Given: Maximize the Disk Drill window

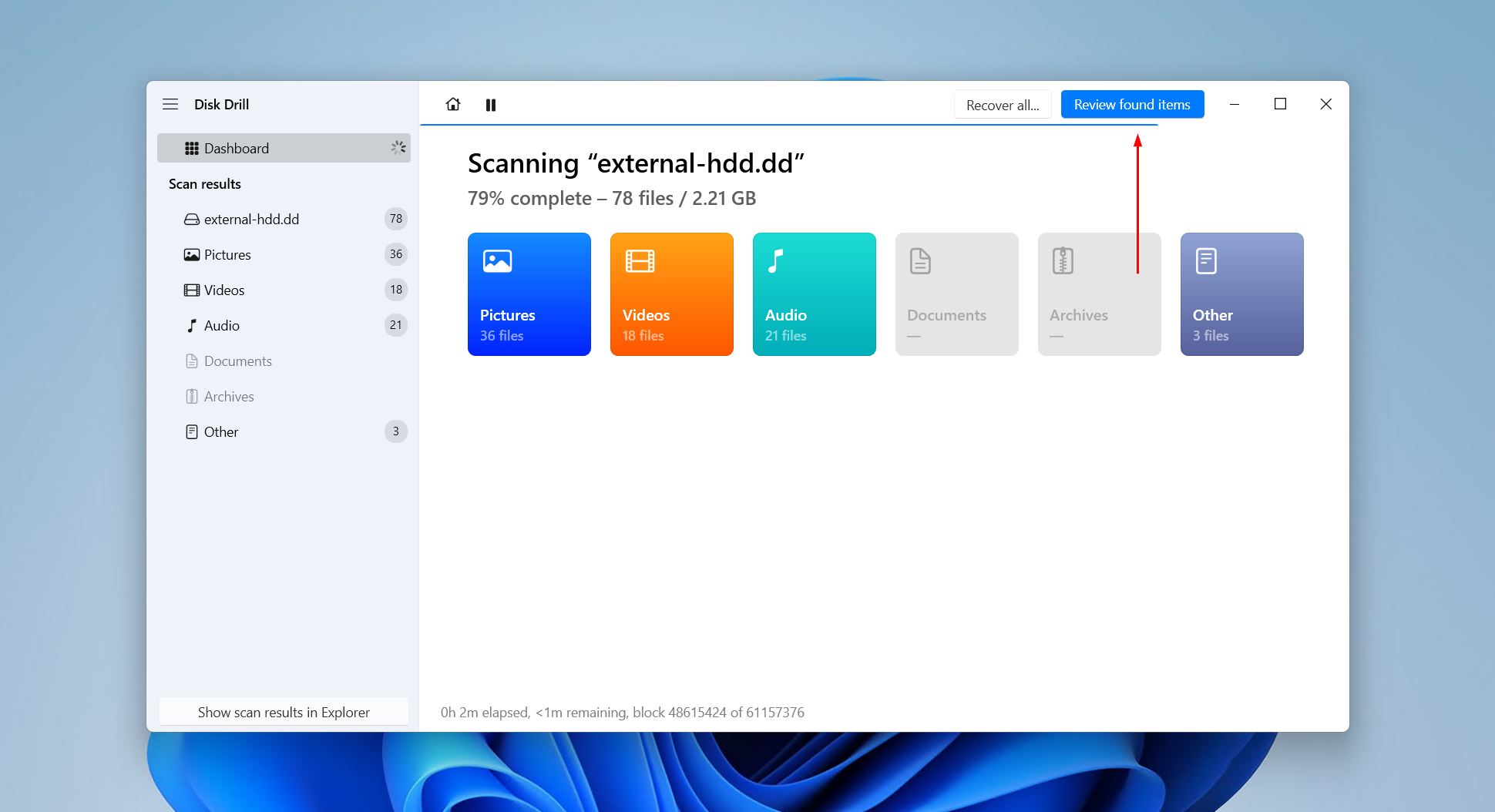Looking at the screenshot, I should pyautogui.click(x=1280, y=104).
